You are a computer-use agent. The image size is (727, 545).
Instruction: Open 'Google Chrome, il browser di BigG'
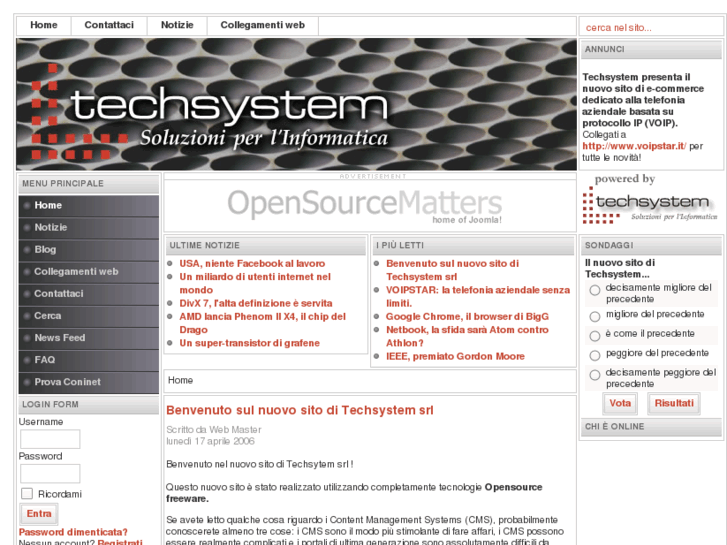(x=467, y=317)
